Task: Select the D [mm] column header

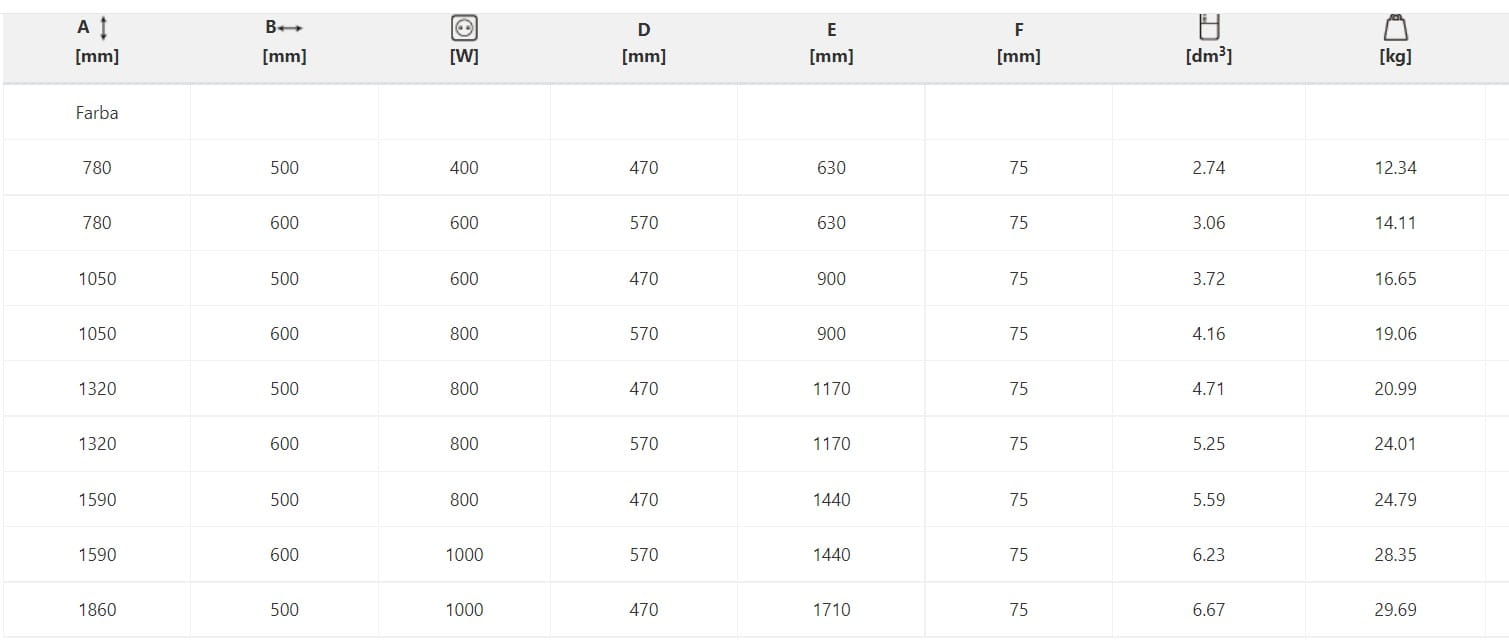Action: point(643,43)
